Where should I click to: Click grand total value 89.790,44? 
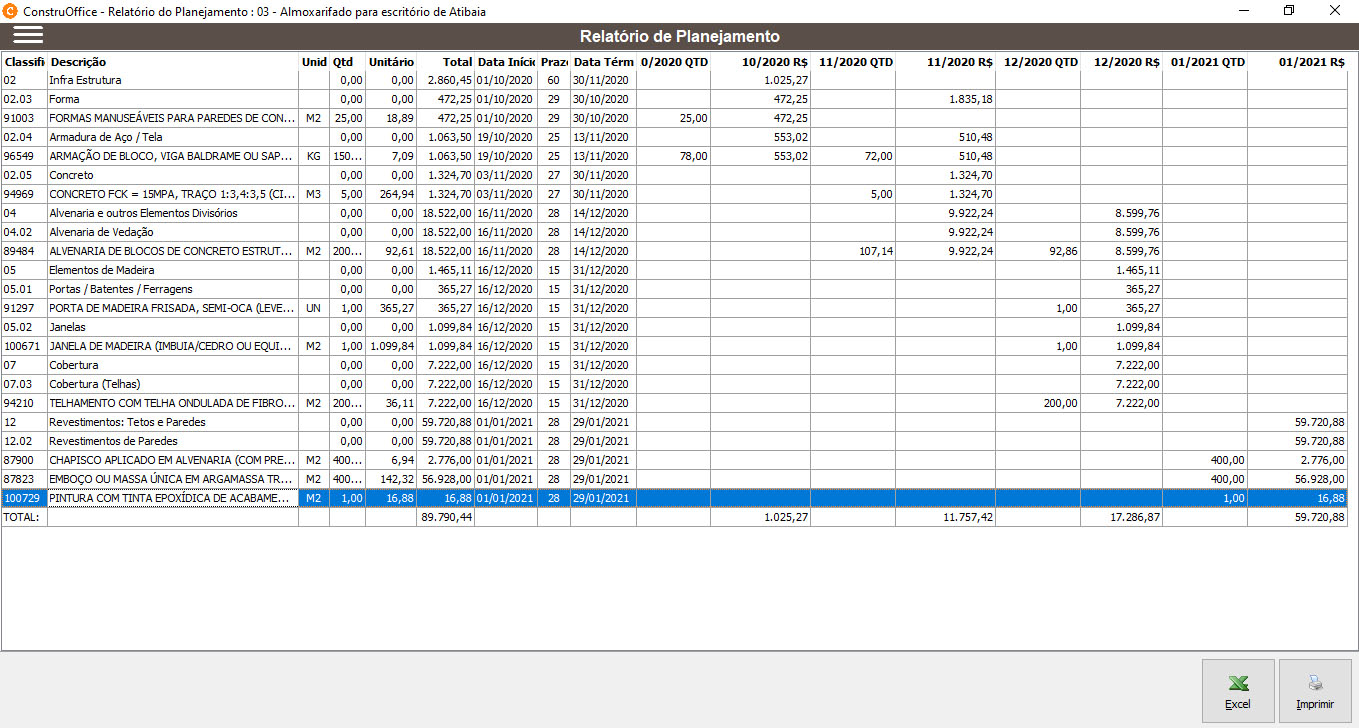(x=446, y=517)
